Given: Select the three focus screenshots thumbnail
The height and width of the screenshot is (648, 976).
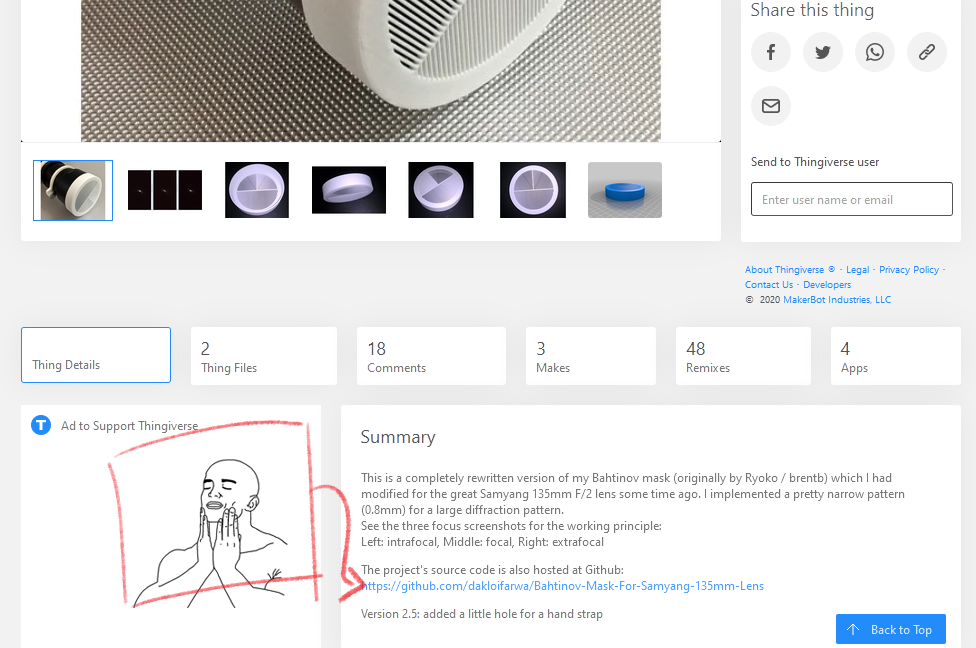Looking at the screenshot, I should pos(165,190).
